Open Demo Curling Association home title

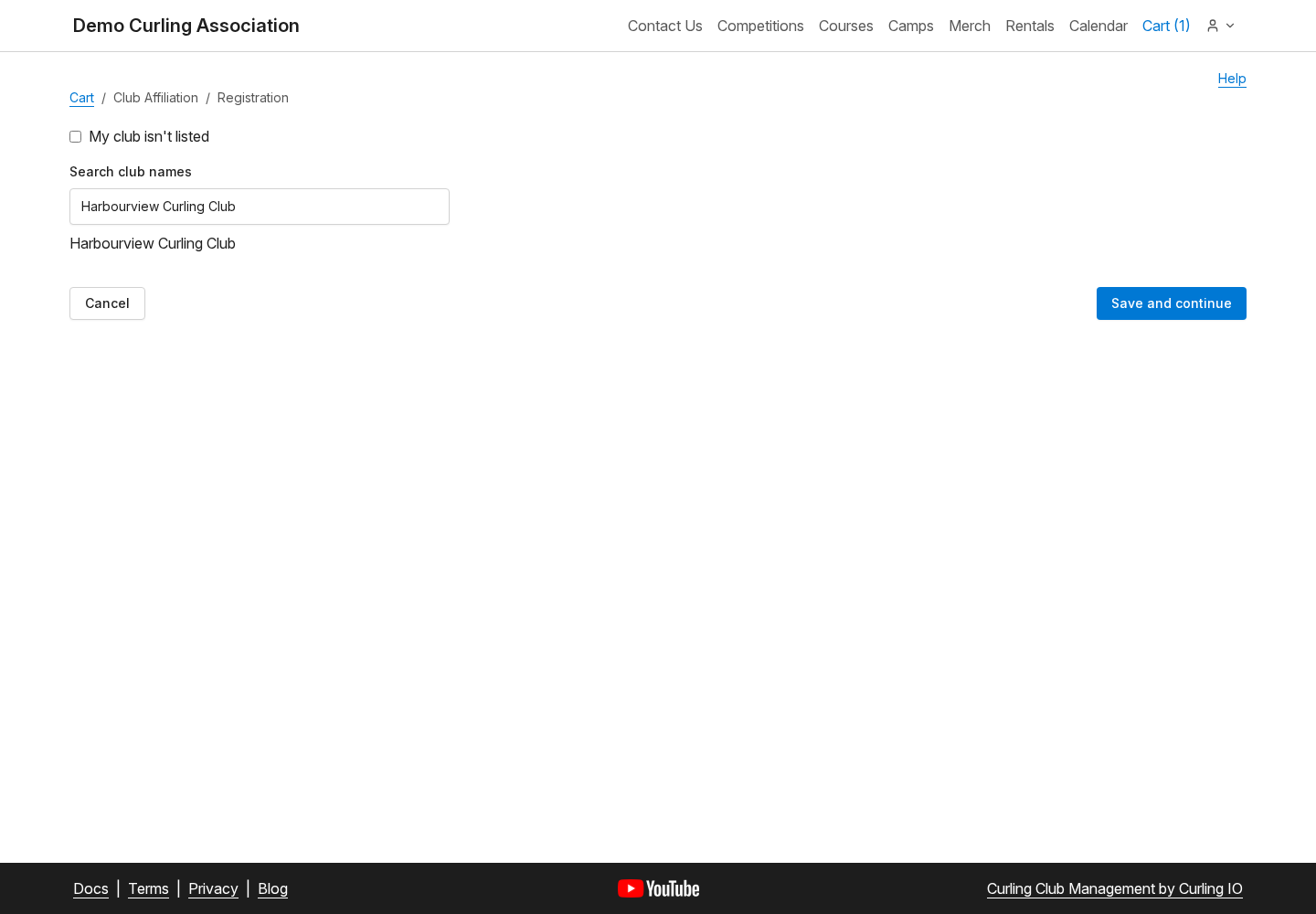pos(186,26)
